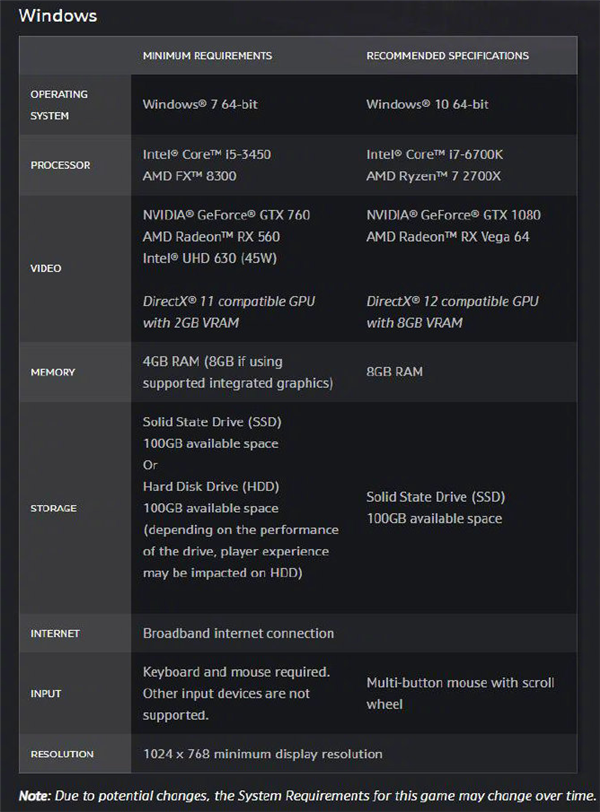Screen dimensions: 600x812
Task: Click the Internet row label
Action: coord(55,633)
